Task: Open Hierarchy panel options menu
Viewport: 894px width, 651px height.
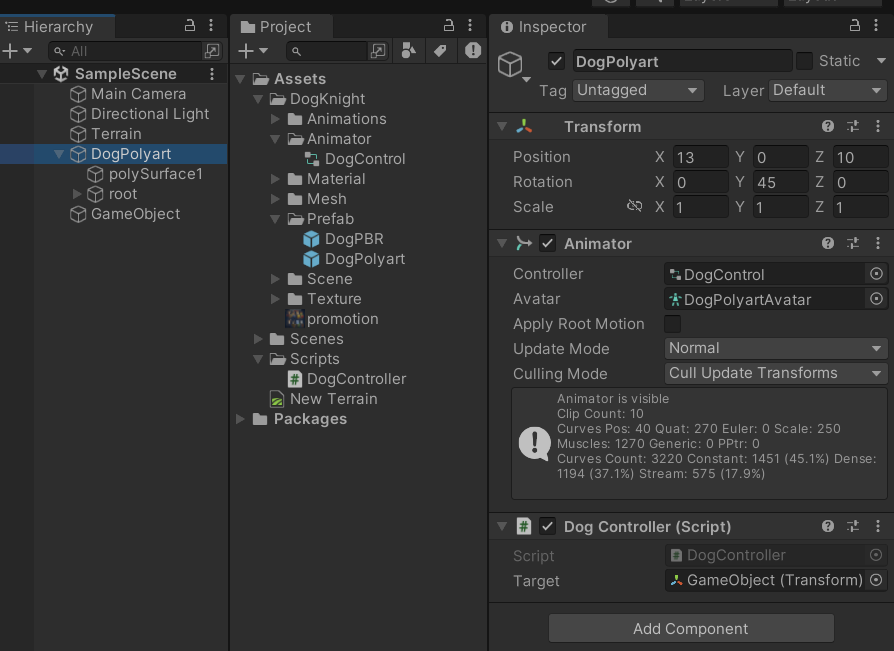Action: 211,25
